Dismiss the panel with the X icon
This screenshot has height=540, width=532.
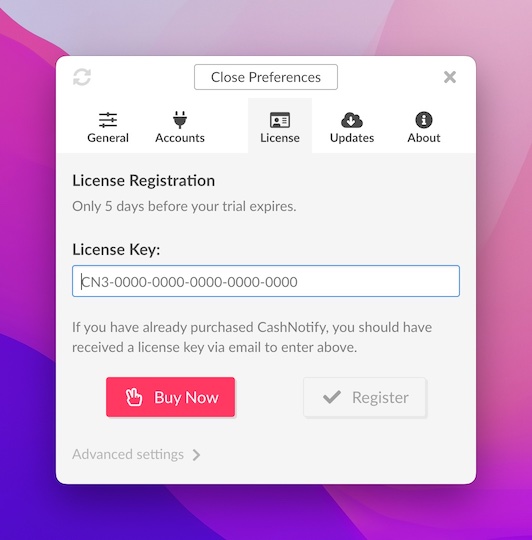[450, 77]
